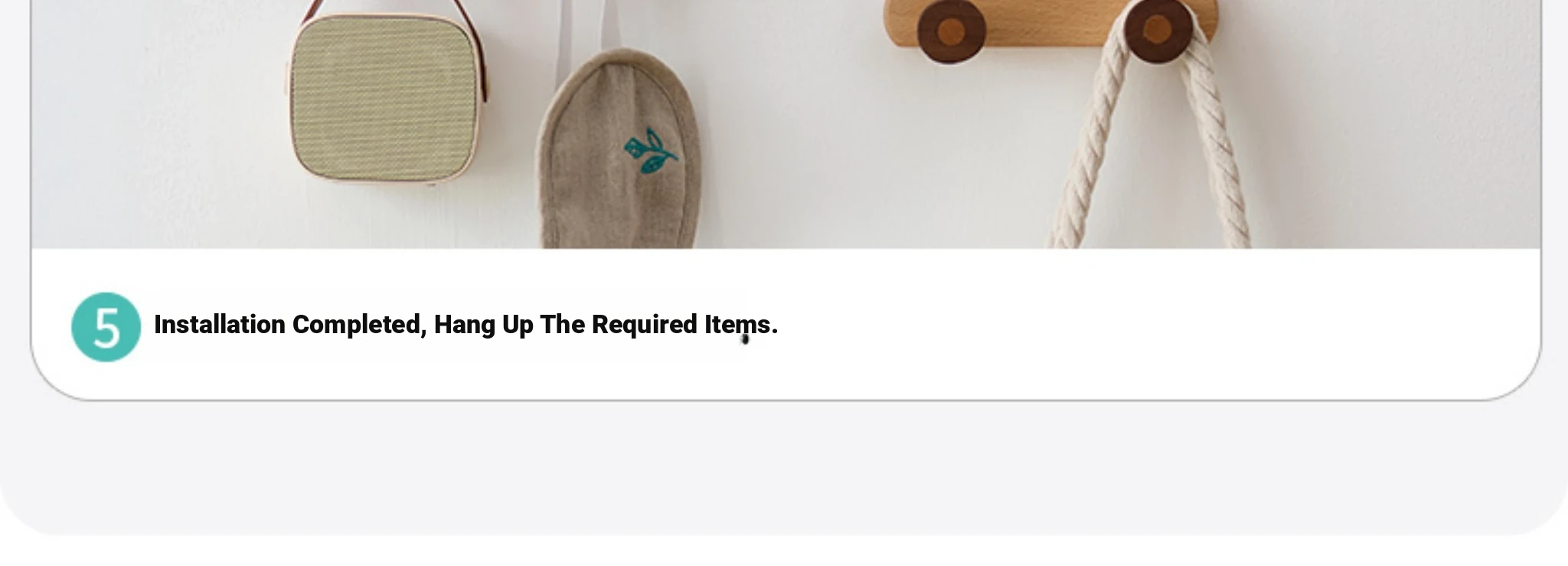Click the teal leaf embroidery on the slipper
This screenshot has width=1568, height=566.
(x=651, y=152)
